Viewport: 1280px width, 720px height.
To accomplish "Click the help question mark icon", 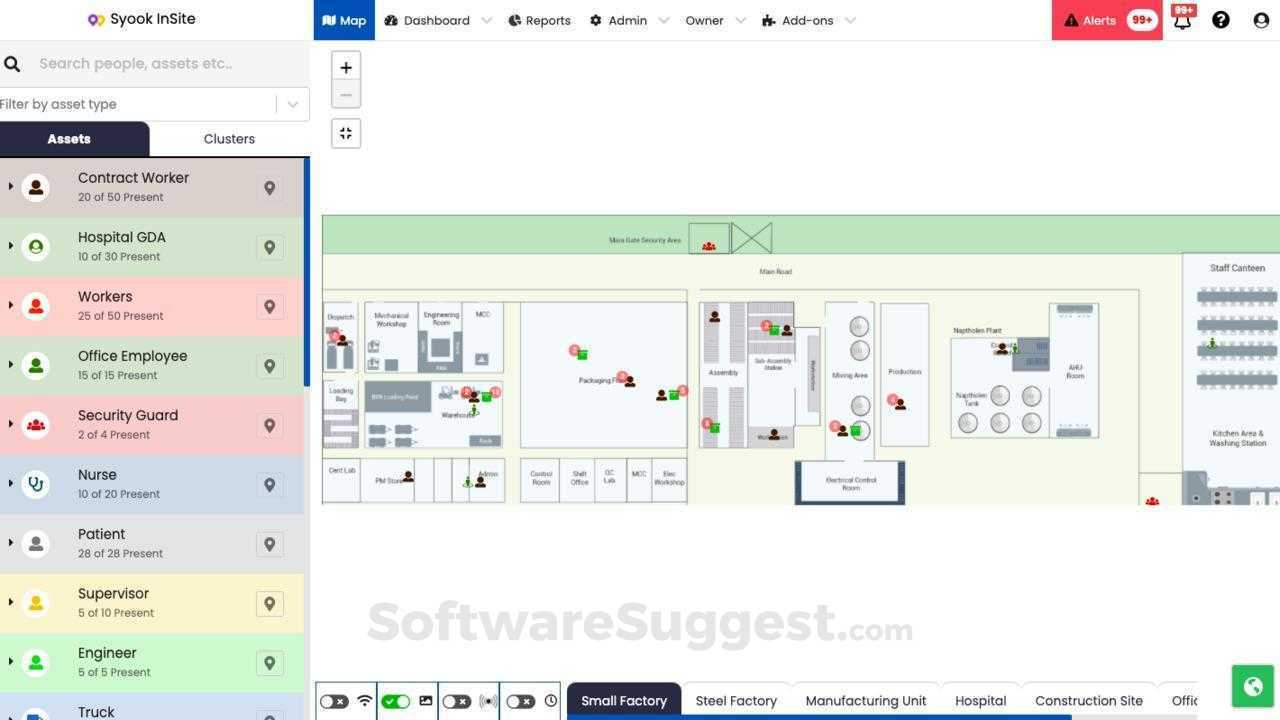I will point(1221,20).
